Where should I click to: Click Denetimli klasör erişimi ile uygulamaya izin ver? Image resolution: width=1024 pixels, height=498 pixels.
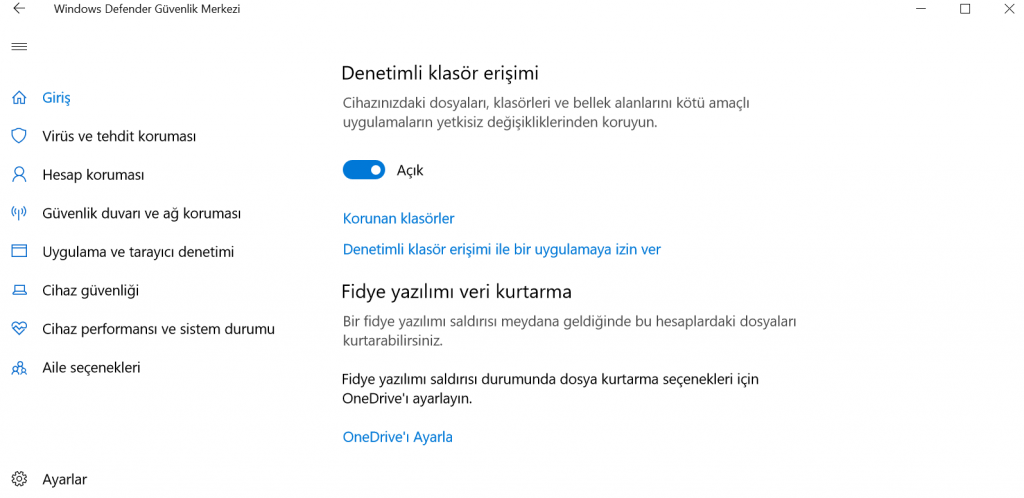(x=501, y=249)
